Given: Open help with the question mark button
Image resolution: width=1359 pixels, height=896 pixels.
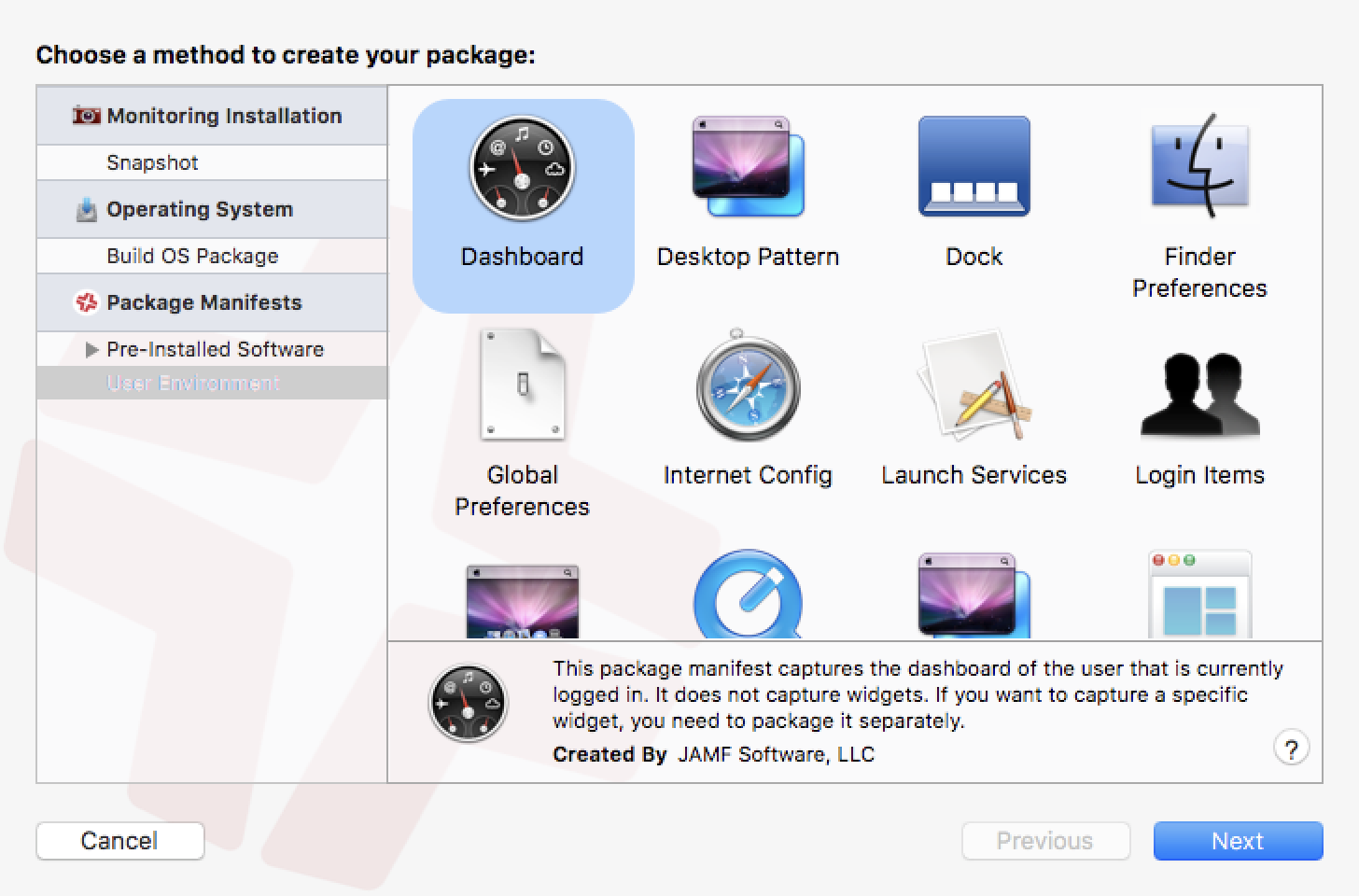Looking at the screenshot, I should 1291,749.
